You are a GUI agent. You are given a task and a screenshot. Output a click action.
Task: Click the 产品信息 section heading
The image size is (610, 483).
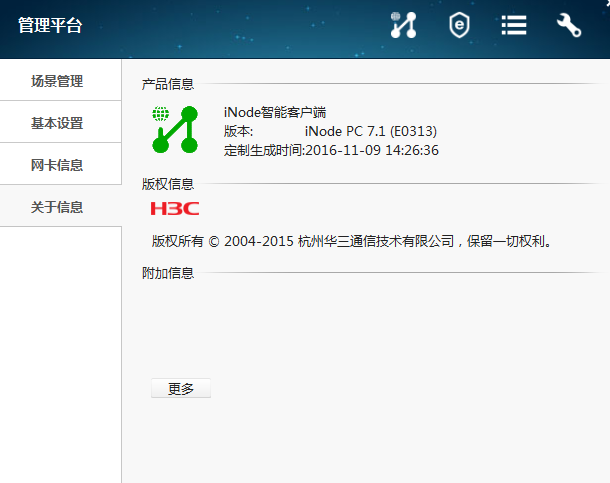tap(168, 84)
